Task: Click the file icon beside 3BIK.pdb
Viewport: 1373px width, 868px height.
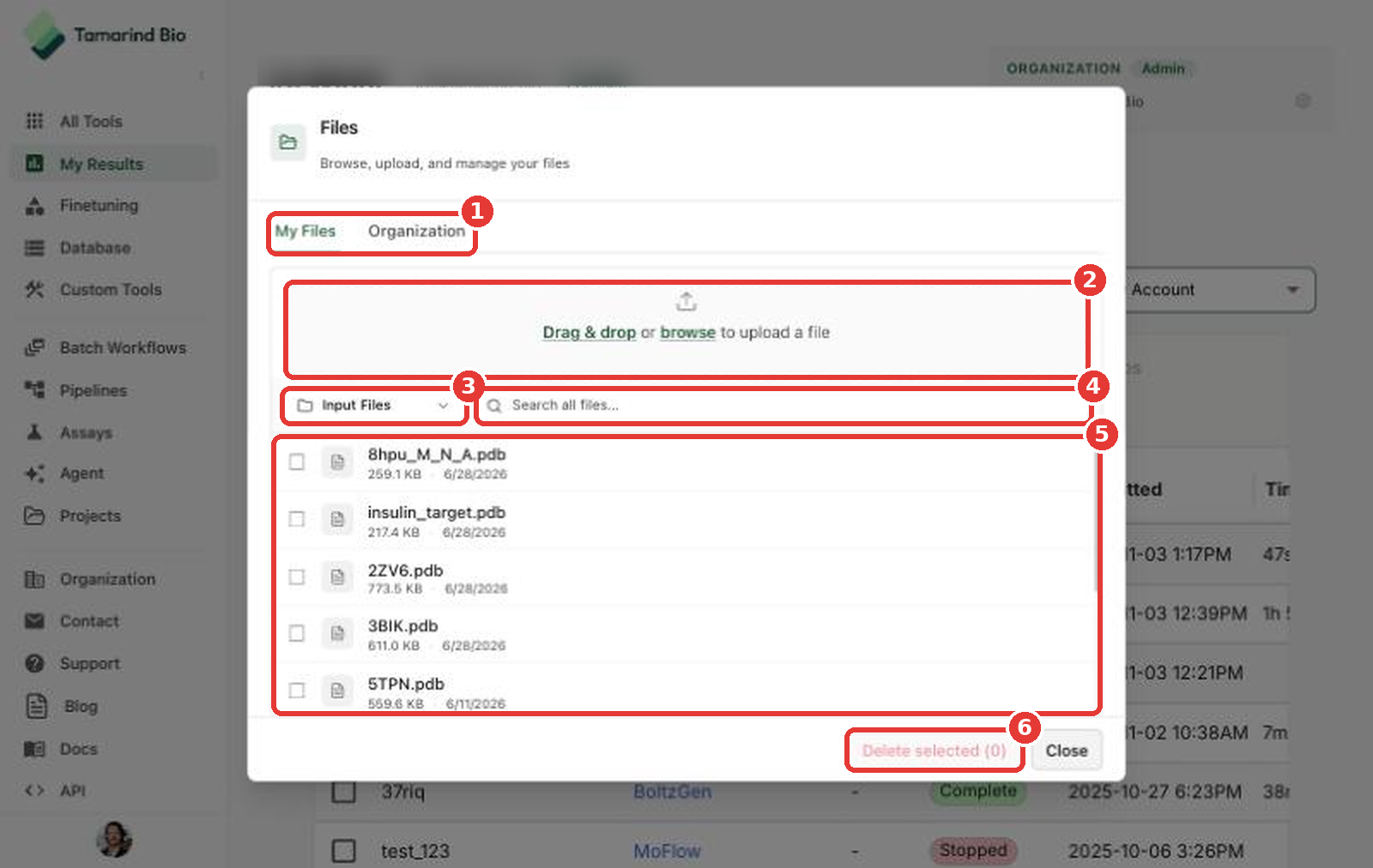Action: click(337, 633)
